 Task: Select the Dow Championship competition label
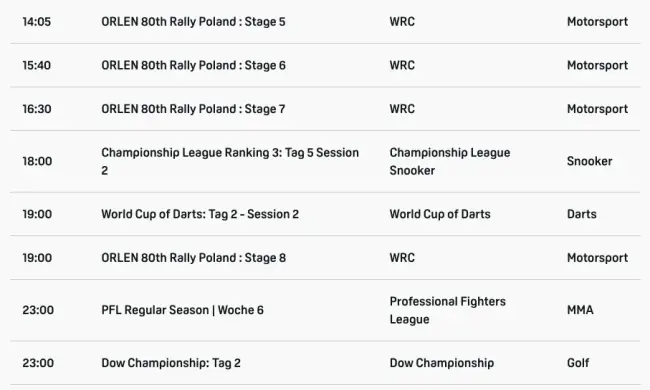click(x=441, y=363)
